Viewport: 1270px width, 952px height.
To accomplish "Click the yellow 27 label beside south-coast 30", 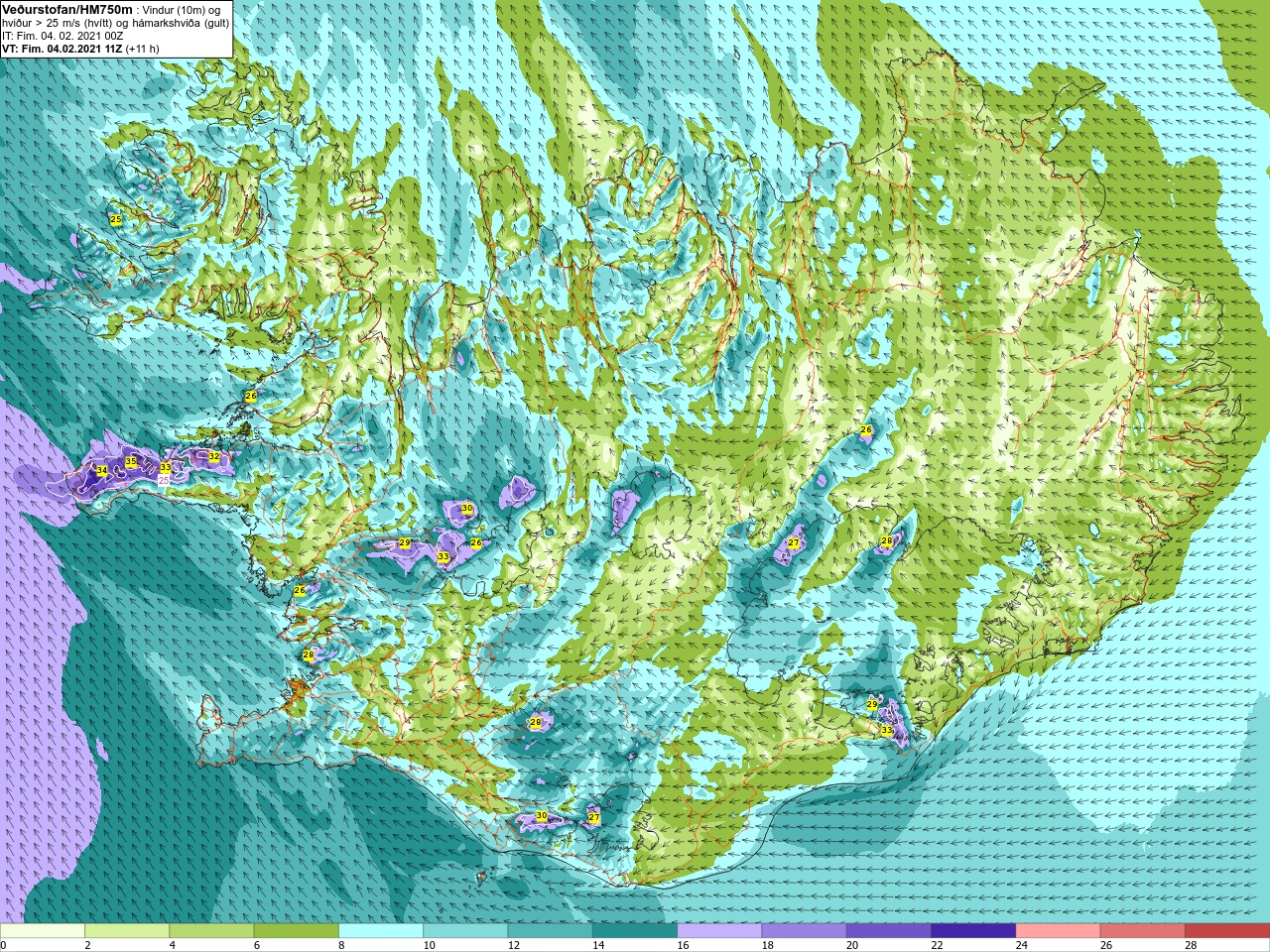I will (x=593, y=818).
